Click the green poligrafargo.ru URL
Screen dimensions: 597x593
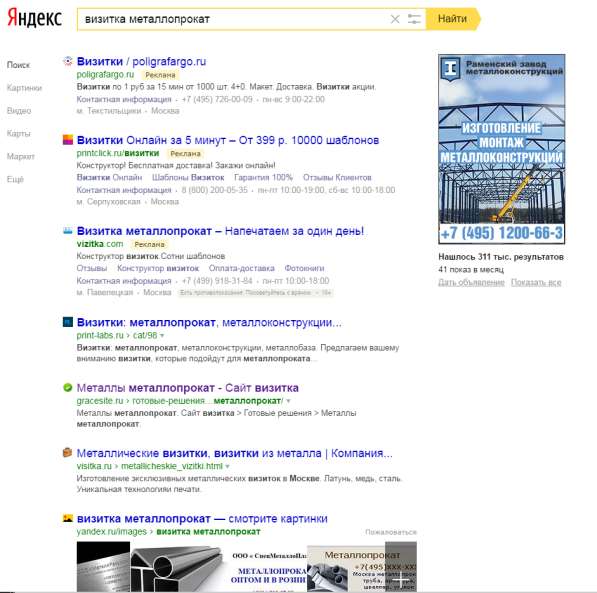point(105,75)
